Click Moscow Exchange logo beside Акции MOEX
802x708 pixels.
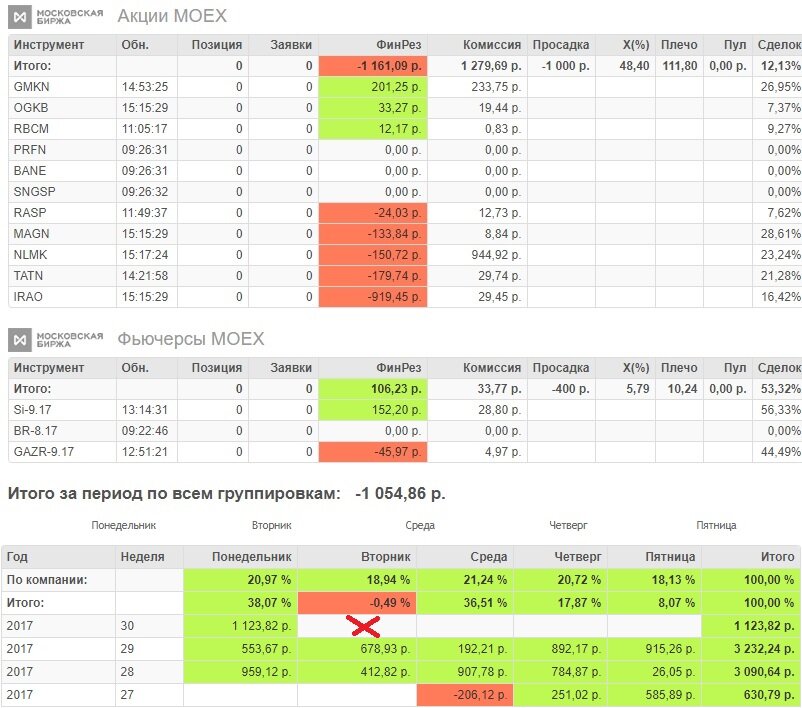pyautogui.click(x=55, y=16)
